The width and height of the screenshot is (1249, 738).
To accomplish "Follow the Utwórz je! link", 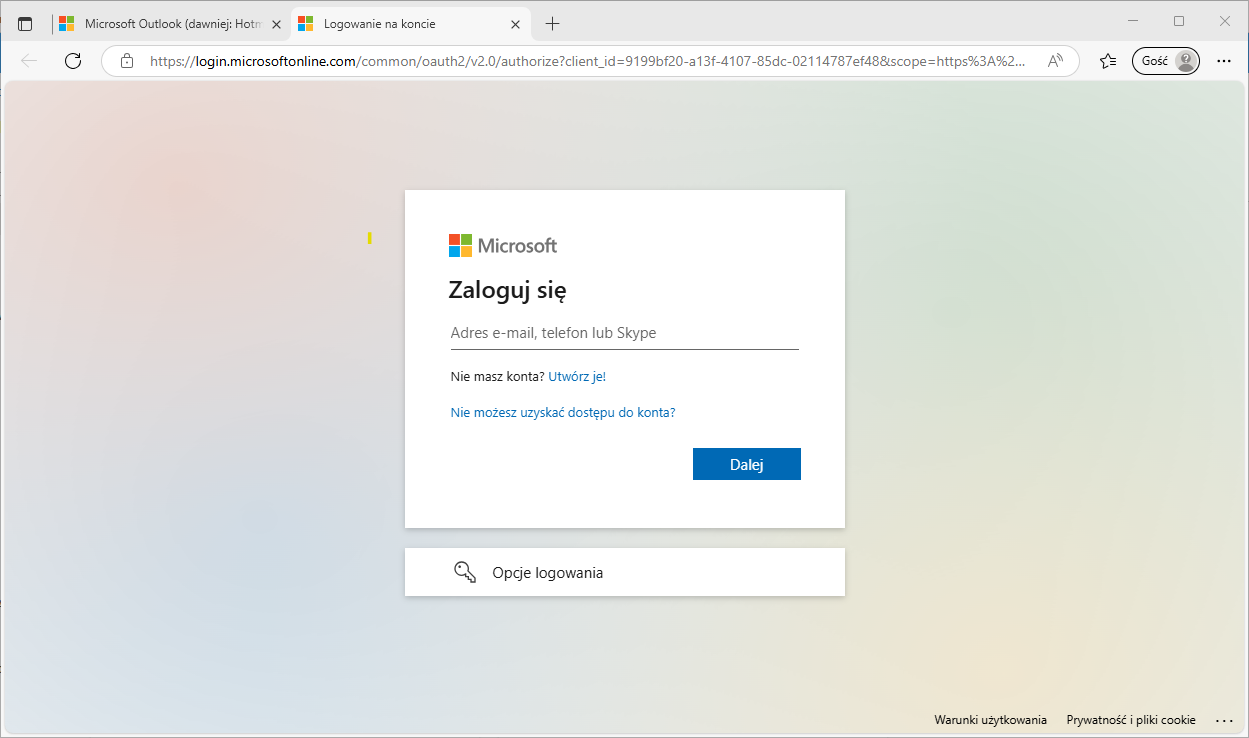I will 577,377.
